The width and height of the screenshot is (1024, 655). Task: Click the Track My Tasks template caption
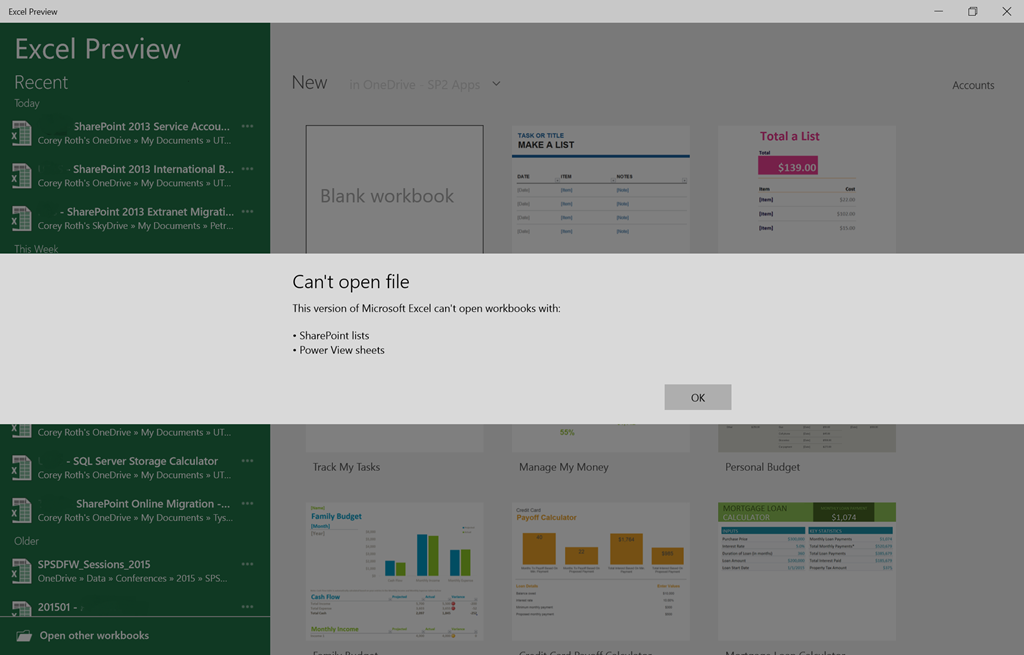(x=346, y=467)
